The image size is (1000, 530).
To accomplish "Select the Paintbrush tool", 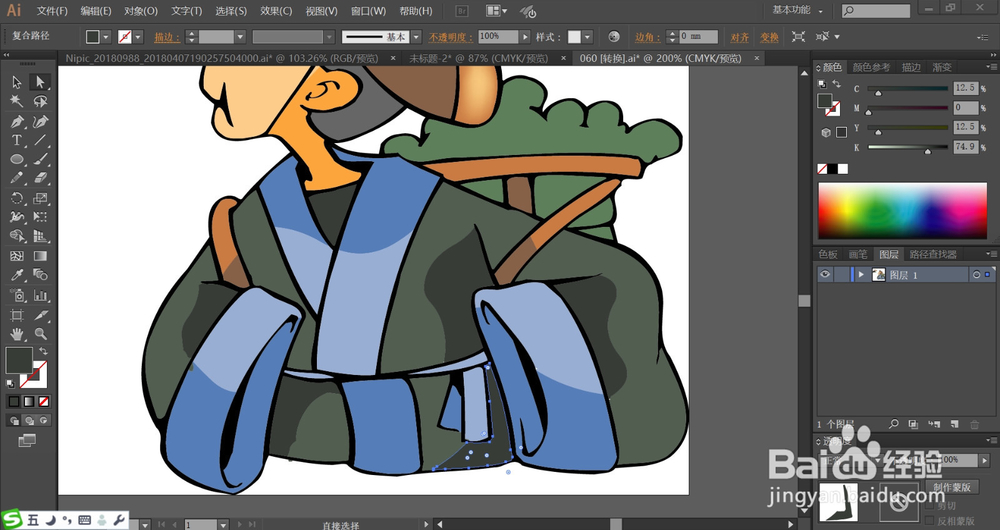I will point(40,159).
